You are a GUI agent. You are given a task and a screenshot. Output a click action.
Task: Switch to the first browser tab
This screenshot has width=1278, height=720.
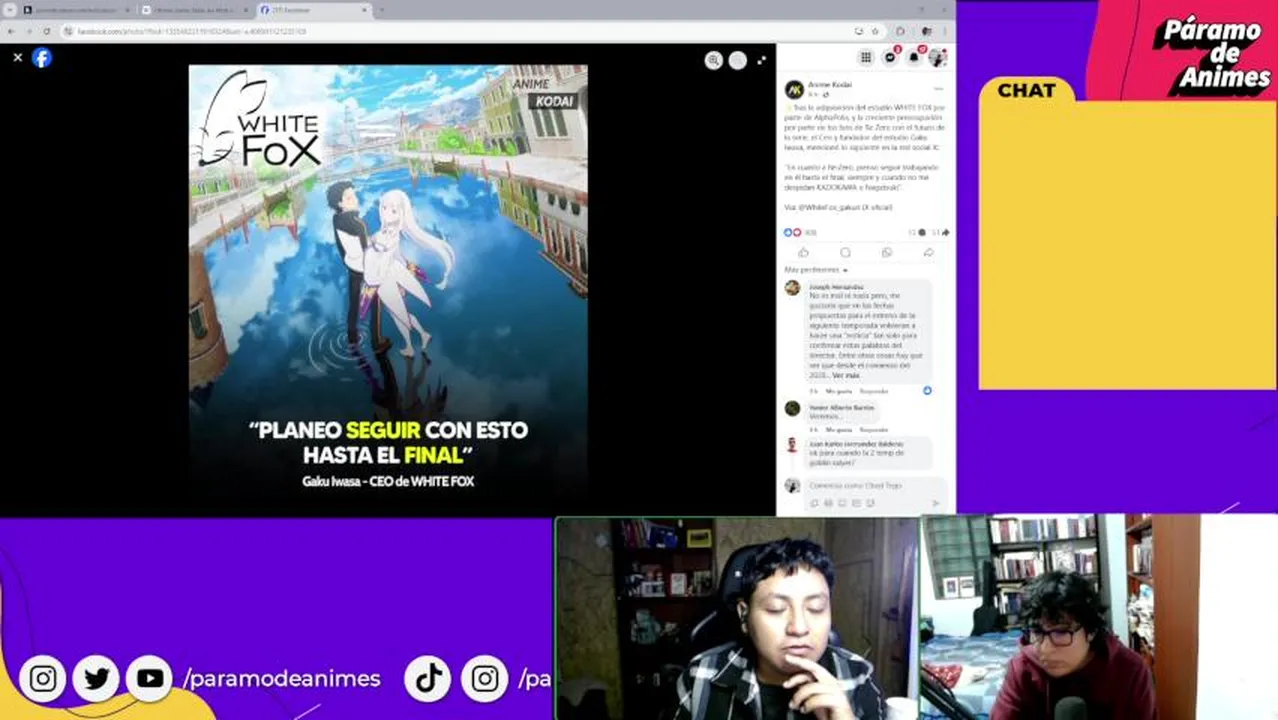(76, 10)
